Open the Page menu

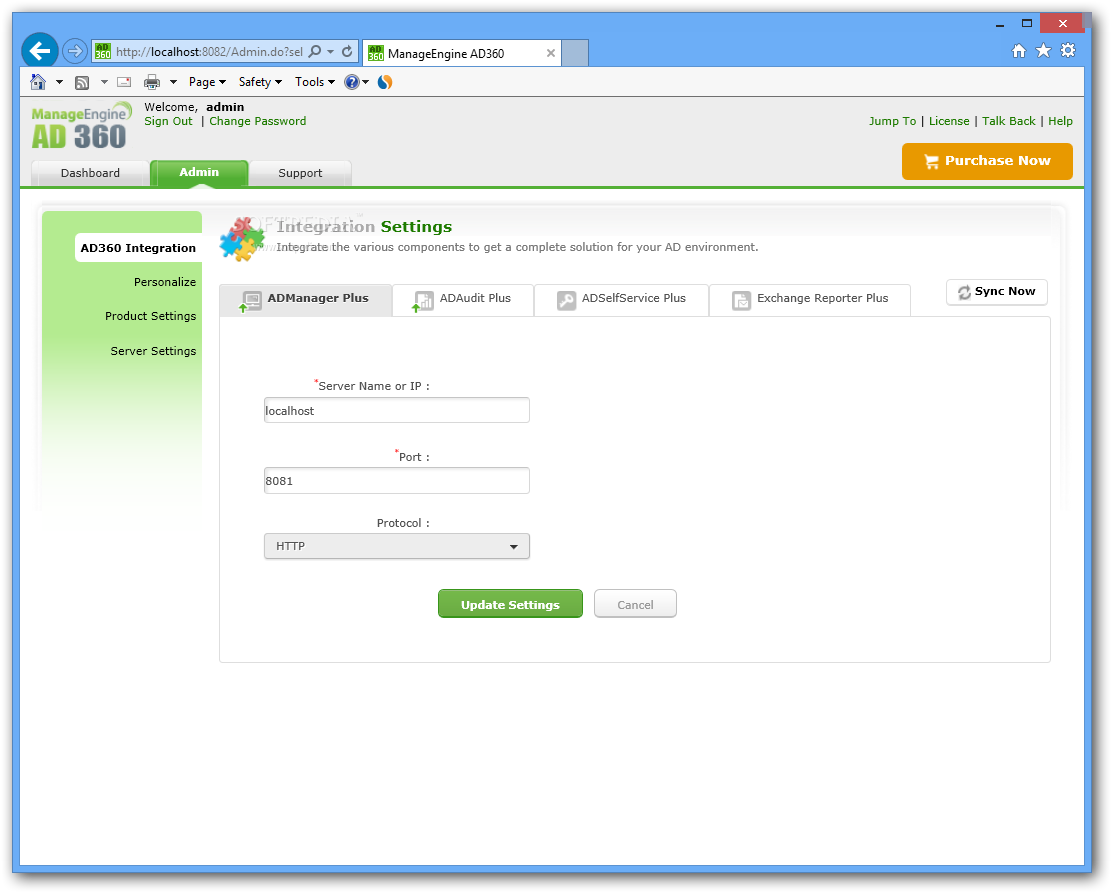[x=207, y=82]
